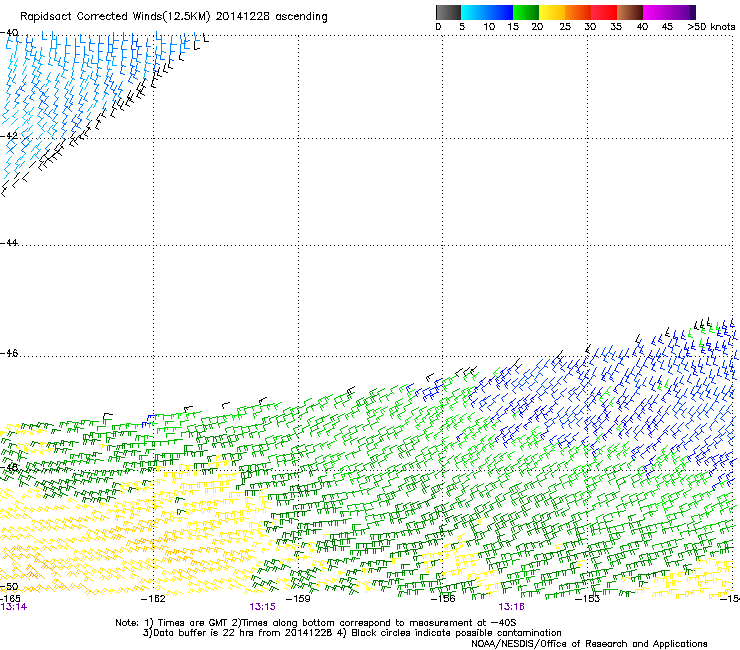Screen dimensions: 740x650
Task: Click the -40 latitude axis label
Action: click(x=9, y=33)
